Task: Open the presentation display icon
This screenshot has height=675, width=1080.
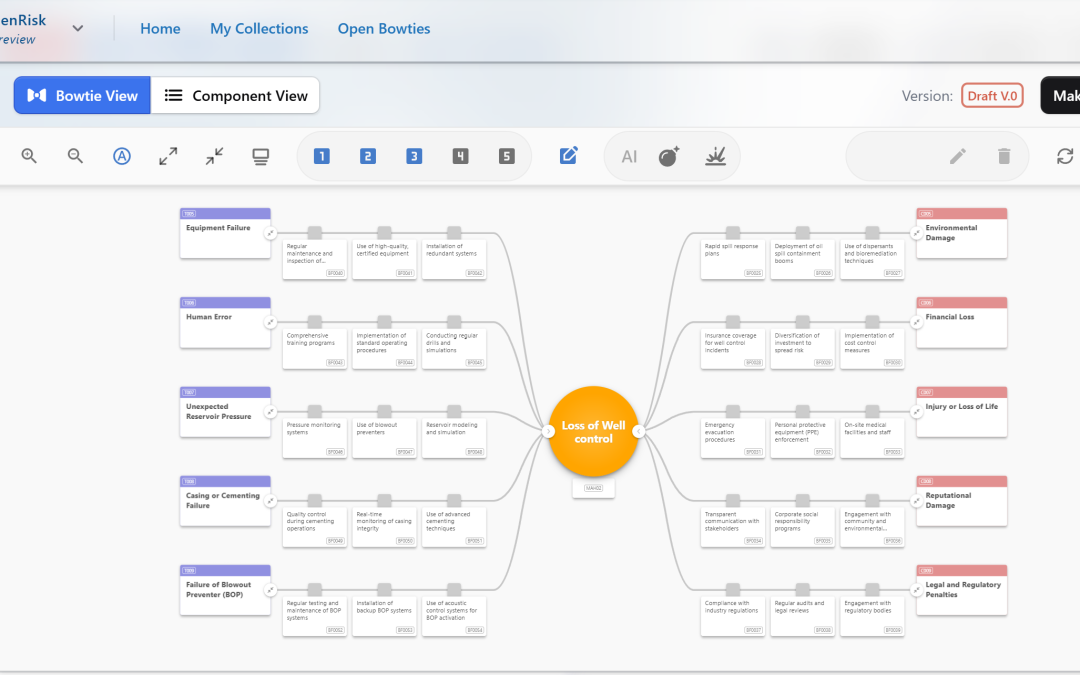Action: [x=260, y=156]
